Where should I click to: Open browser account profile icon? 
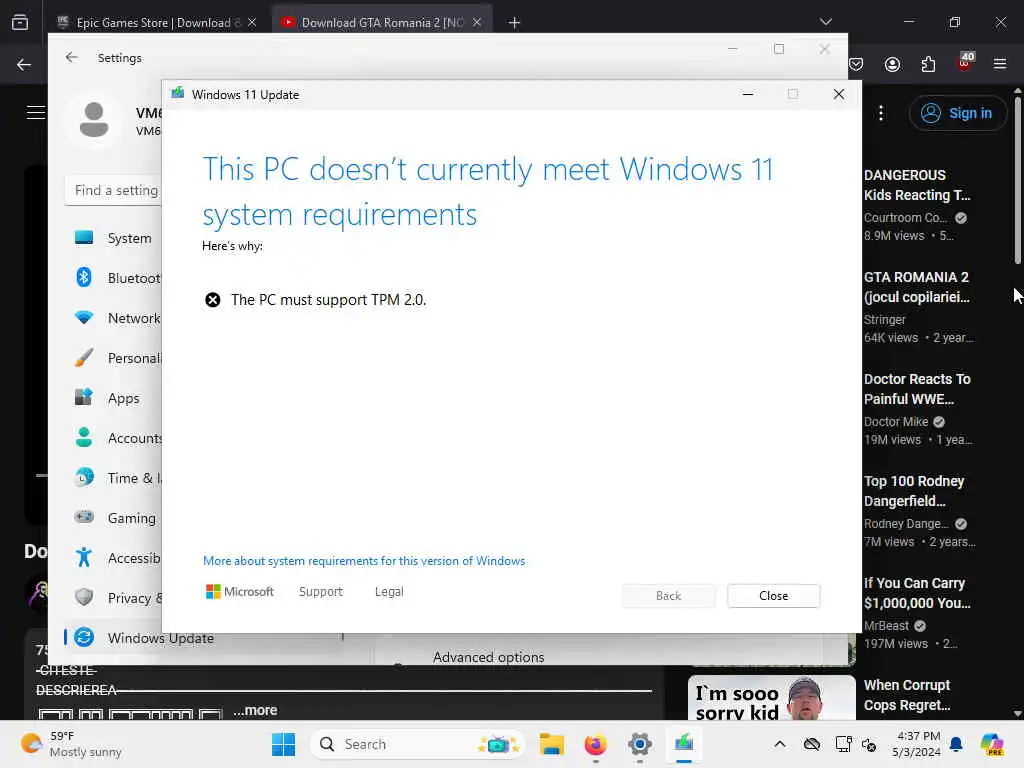tap(892, 64)
